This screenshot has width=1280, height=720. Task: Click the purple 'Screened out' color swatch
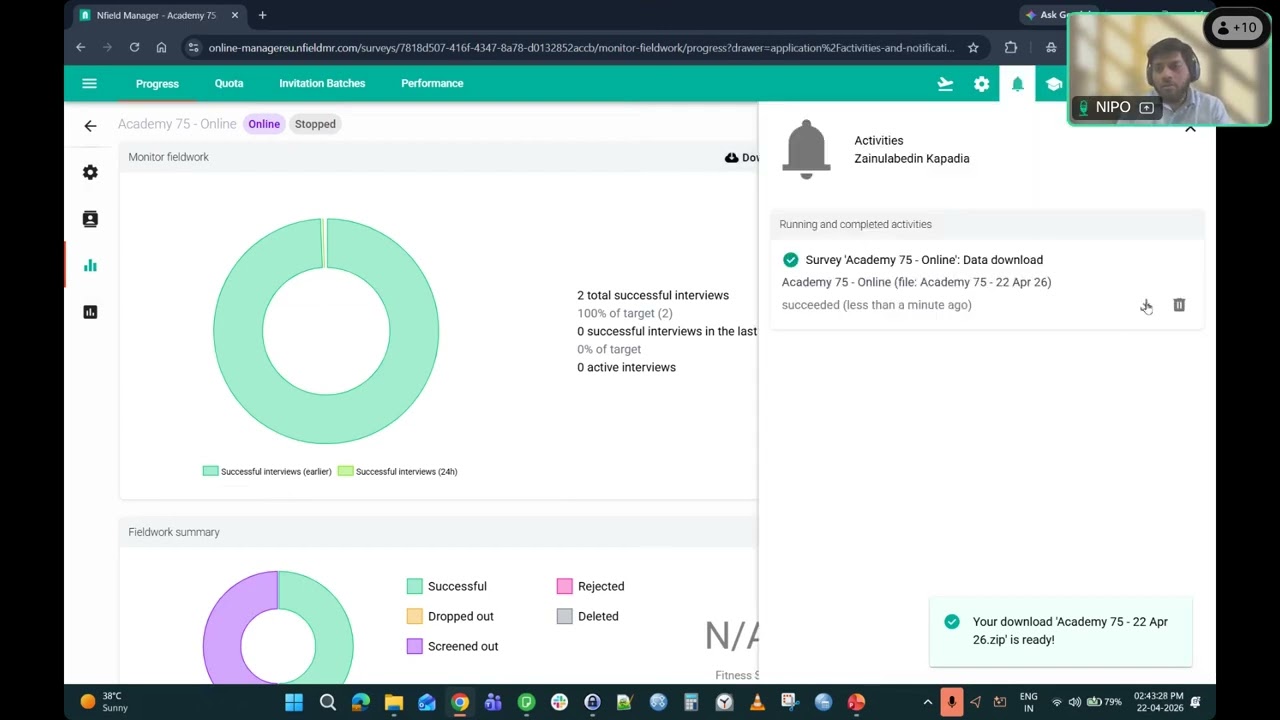(x=415, y=646)
